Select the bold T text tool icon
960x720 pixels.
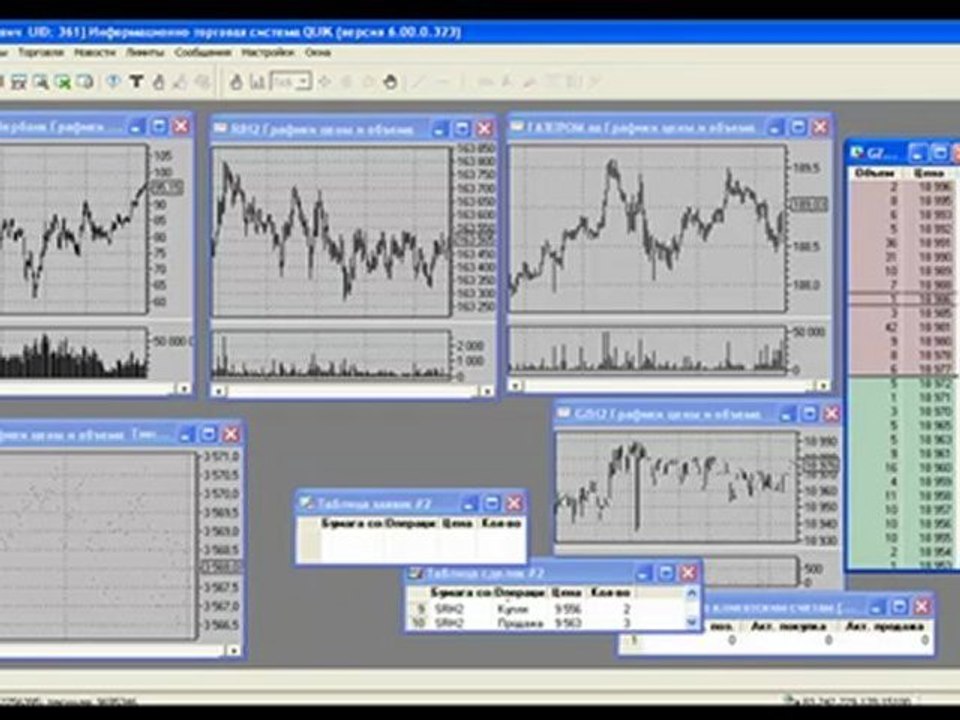tap(136, 81)
